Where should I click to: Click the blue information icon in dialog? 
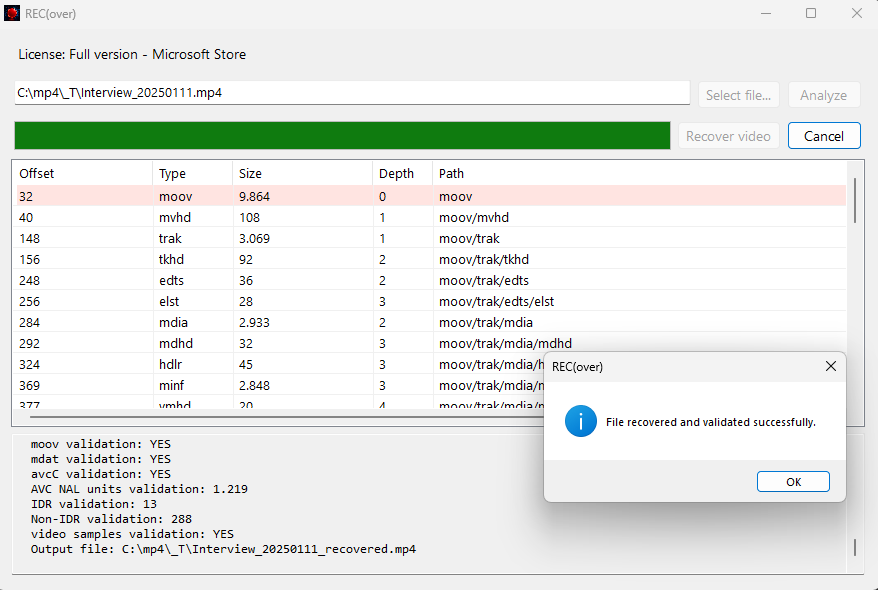581,421
